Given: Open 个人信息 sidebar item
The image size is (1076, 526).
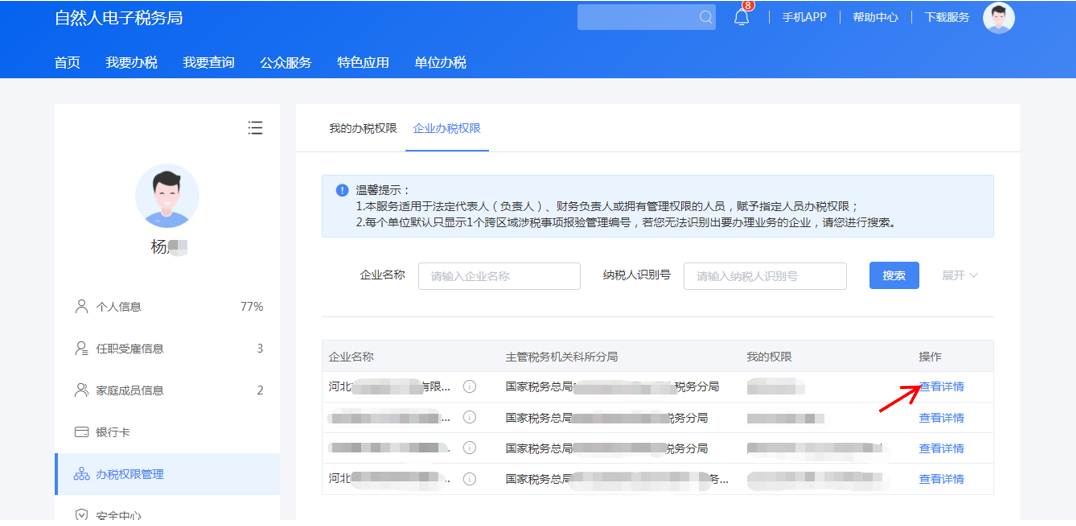Looking at the screenshot, I should point(167,307).
